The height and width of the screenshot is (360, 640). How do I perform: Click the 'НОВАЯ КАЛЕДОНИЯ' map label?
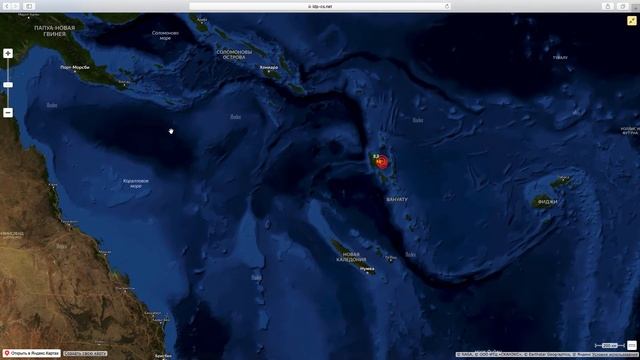coord(351,257)
